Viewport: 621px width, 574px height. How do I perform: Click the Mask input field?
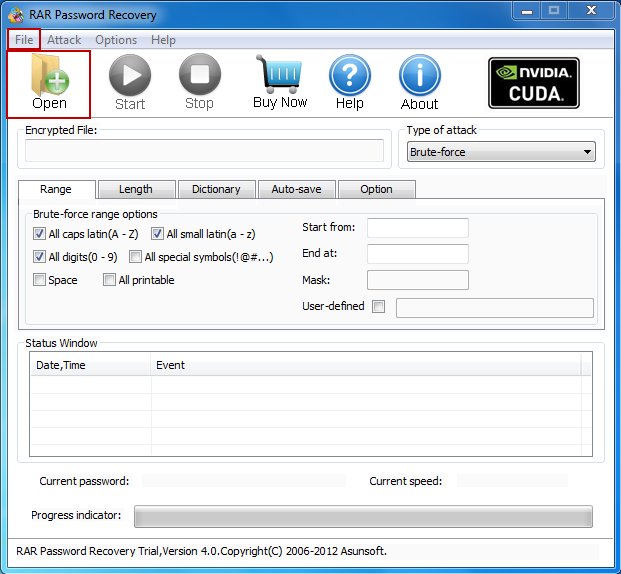pos(418,280)
